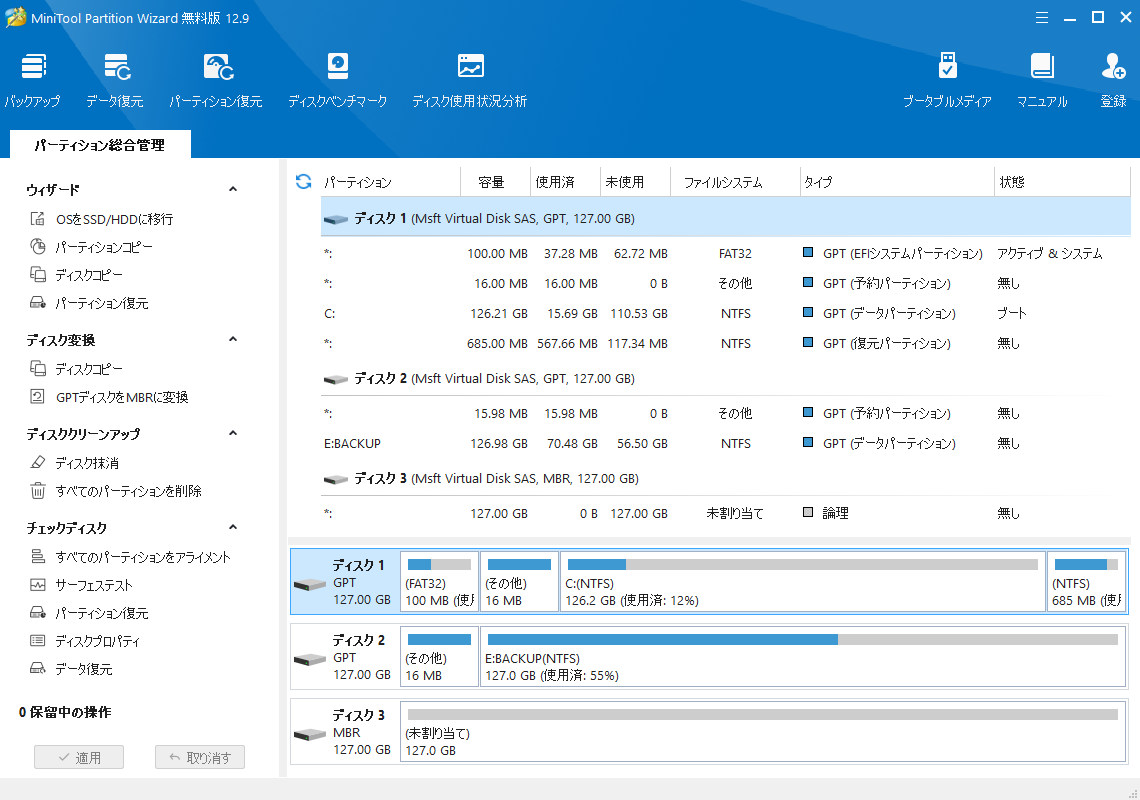Sort by 未使用 column header
The width and height of the screenshot is (1140, 800).
[x=635, y=182]
